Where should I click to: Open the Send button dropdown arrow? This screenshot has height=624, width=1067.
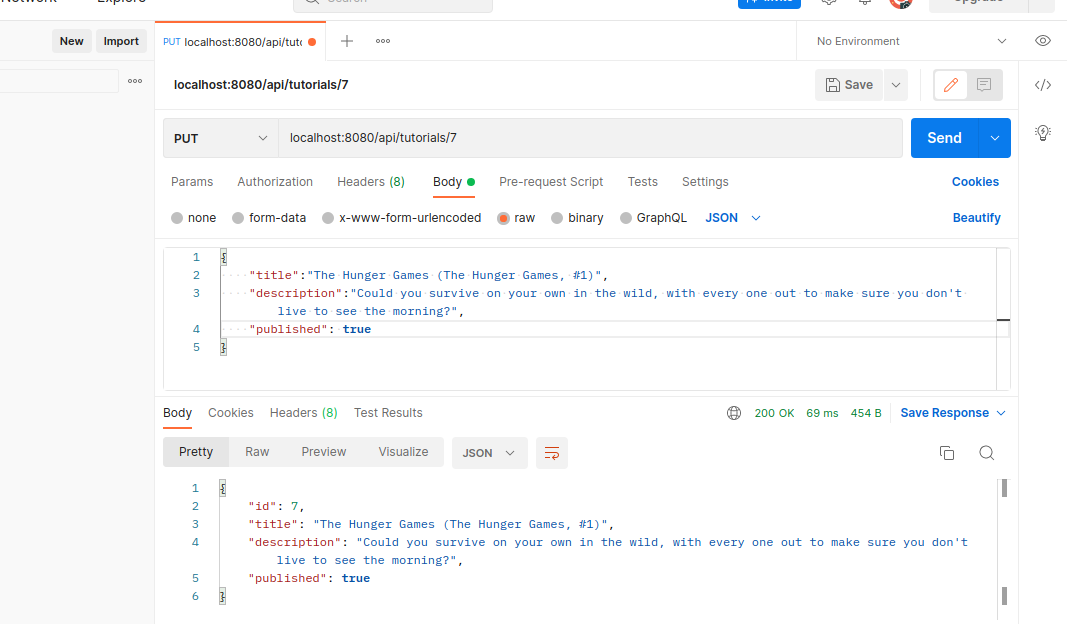(994, 138)
